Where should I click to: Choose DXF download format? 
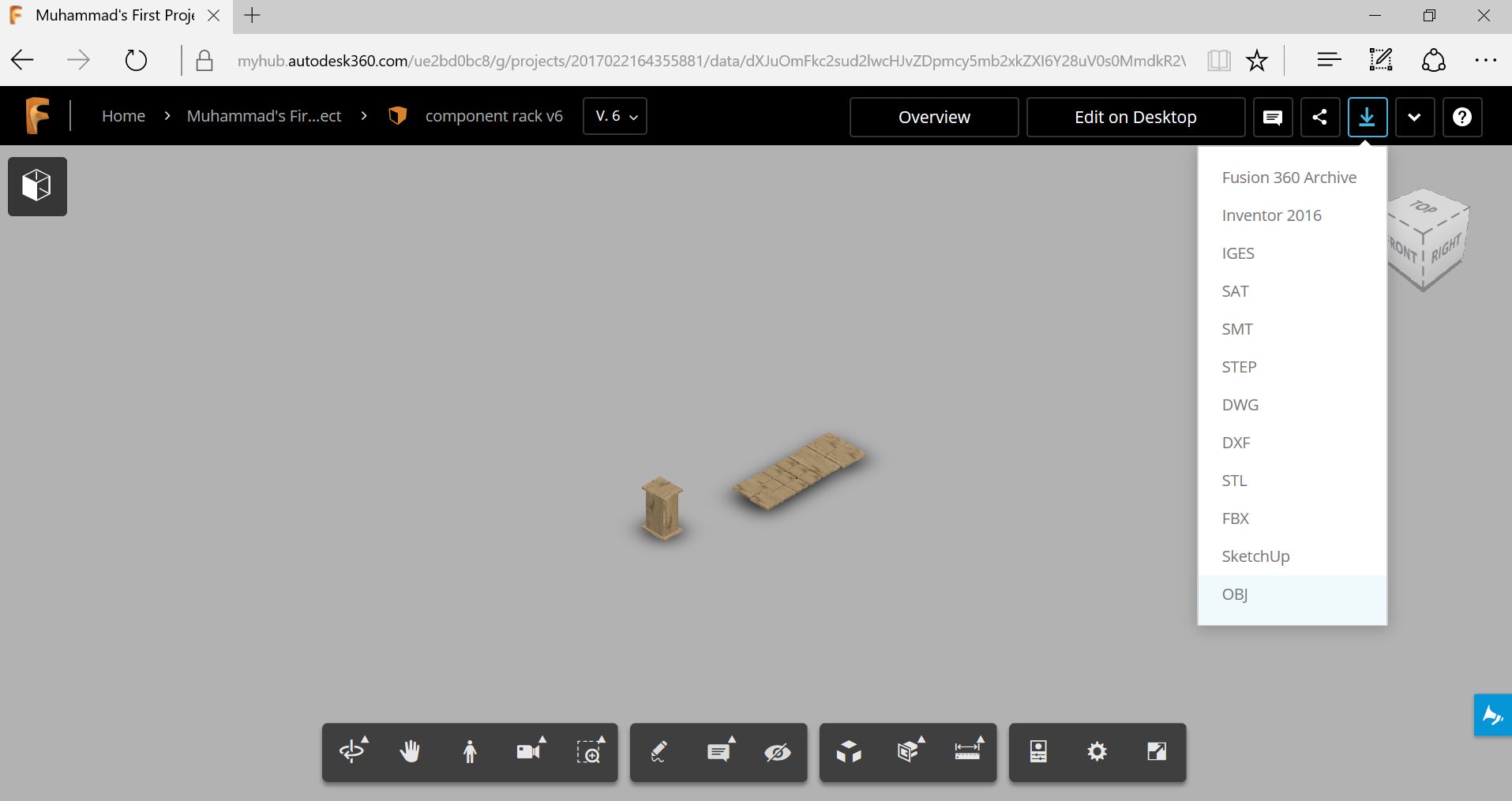(1292, 443)
